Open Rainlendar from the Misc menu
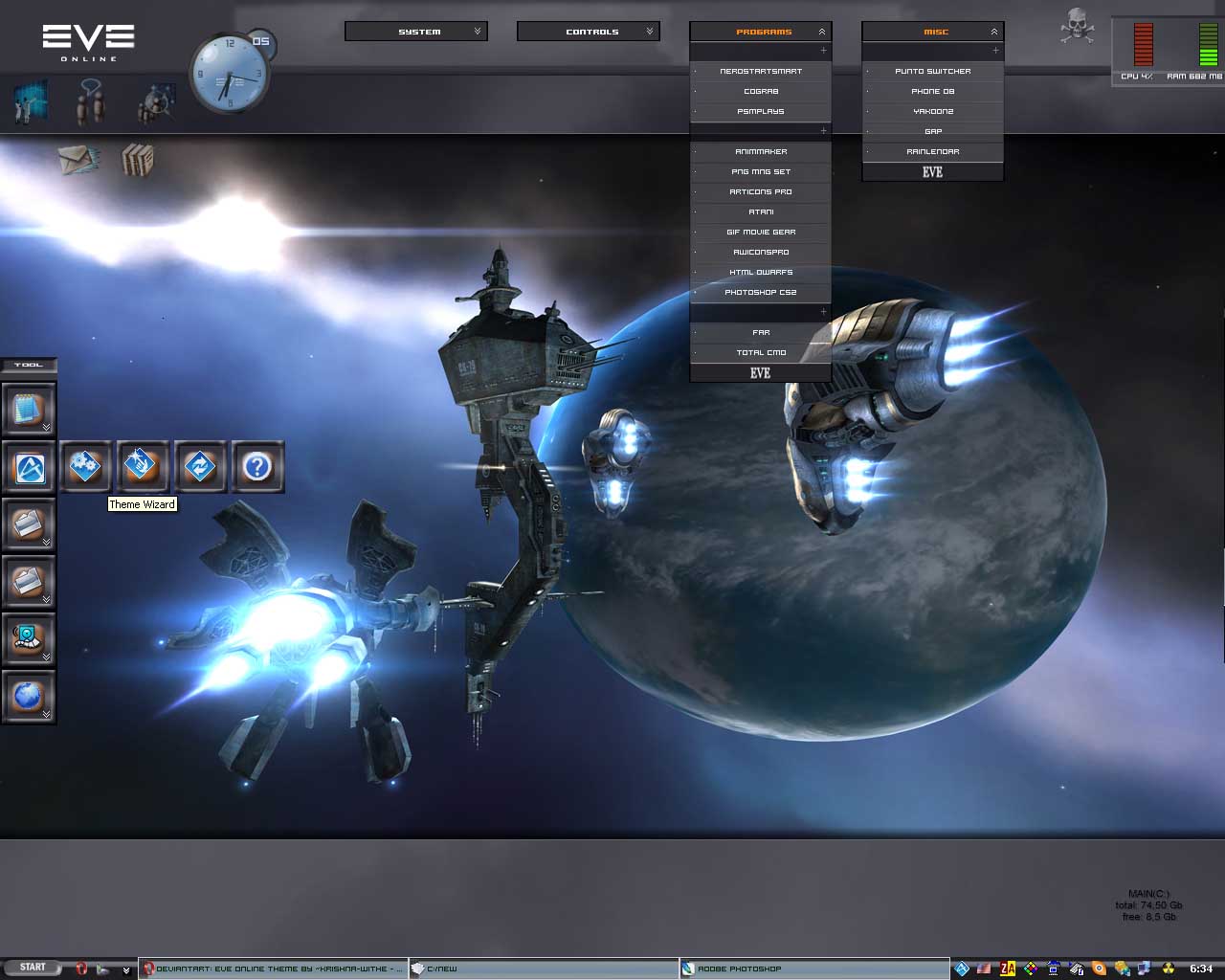Screen dimensions: 1225x980 pos(933,151)
